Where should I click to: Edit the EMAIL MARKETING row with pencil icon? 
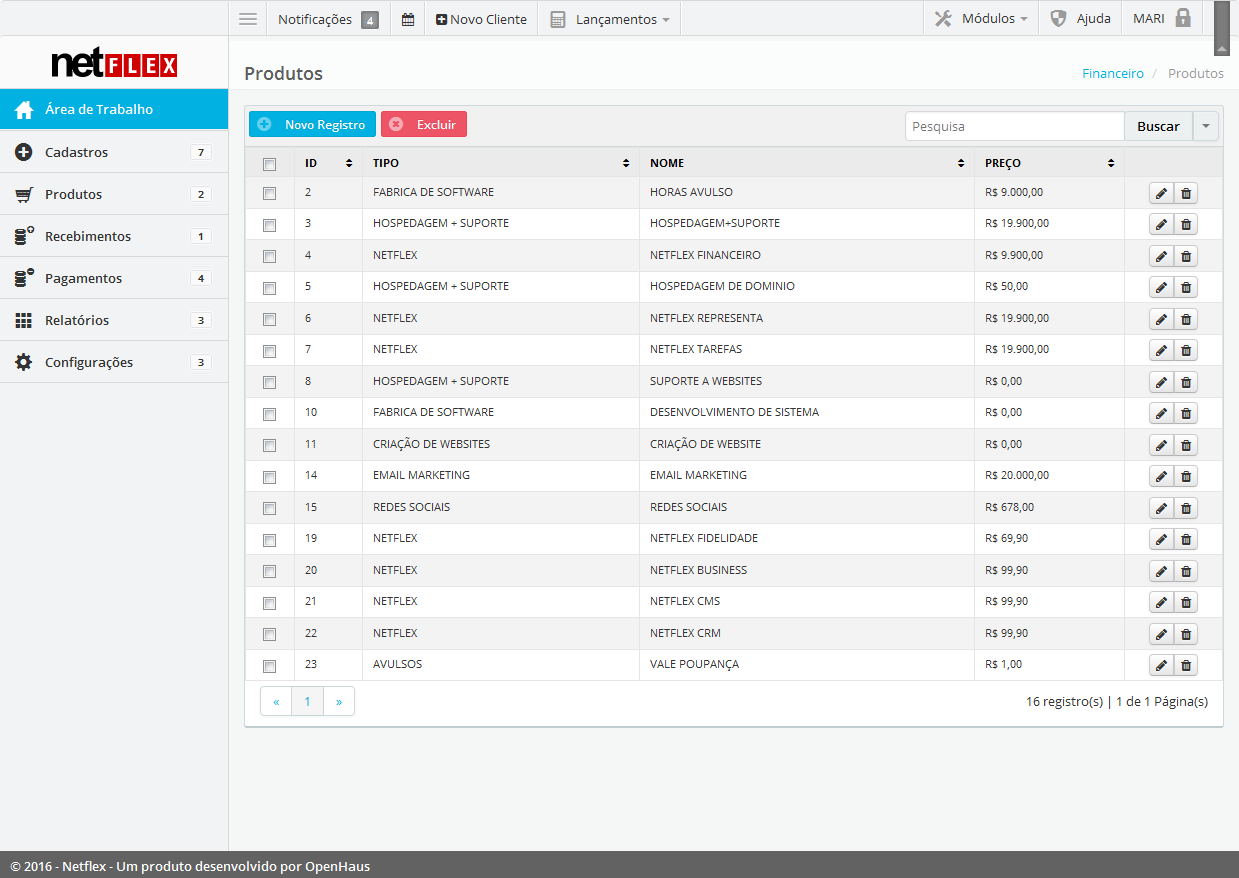pos(1161,477)
